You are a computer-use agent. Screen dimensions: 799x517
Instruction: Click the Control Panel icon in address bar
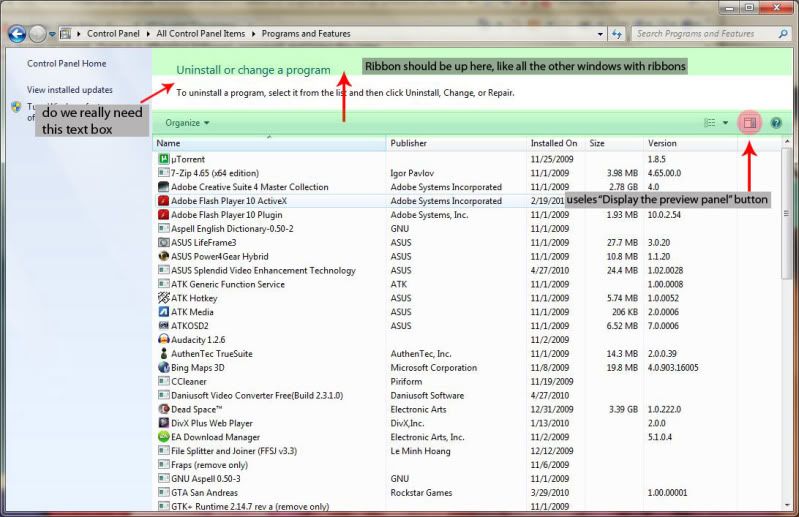66,34
